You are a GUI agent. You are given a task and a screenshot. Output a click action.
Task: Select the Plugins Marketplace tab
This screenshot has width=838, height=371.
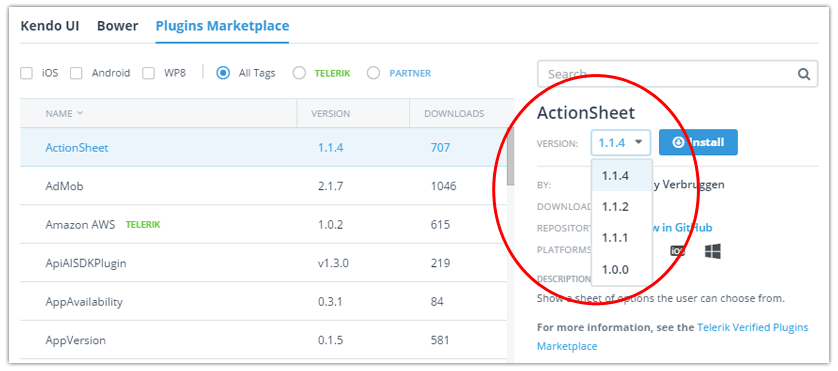click(x=222, y=26)
